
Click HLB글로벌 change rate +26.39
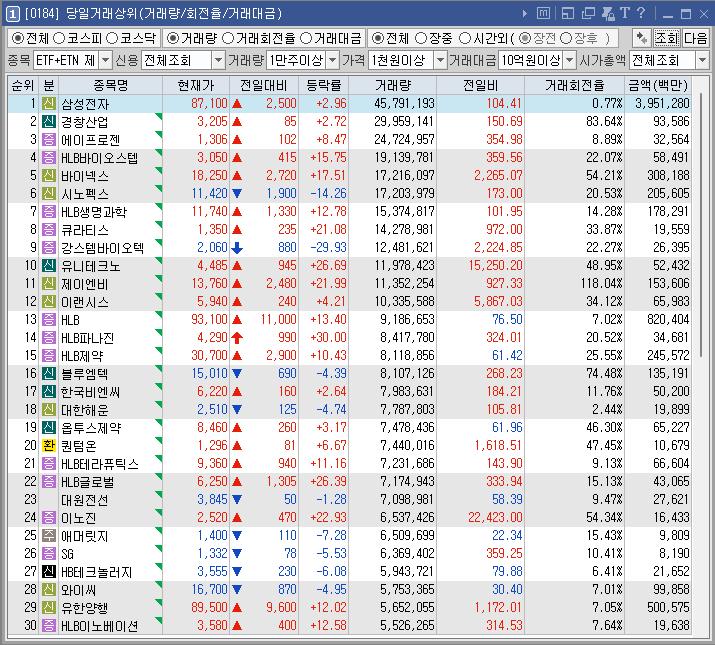pos(328,481)
